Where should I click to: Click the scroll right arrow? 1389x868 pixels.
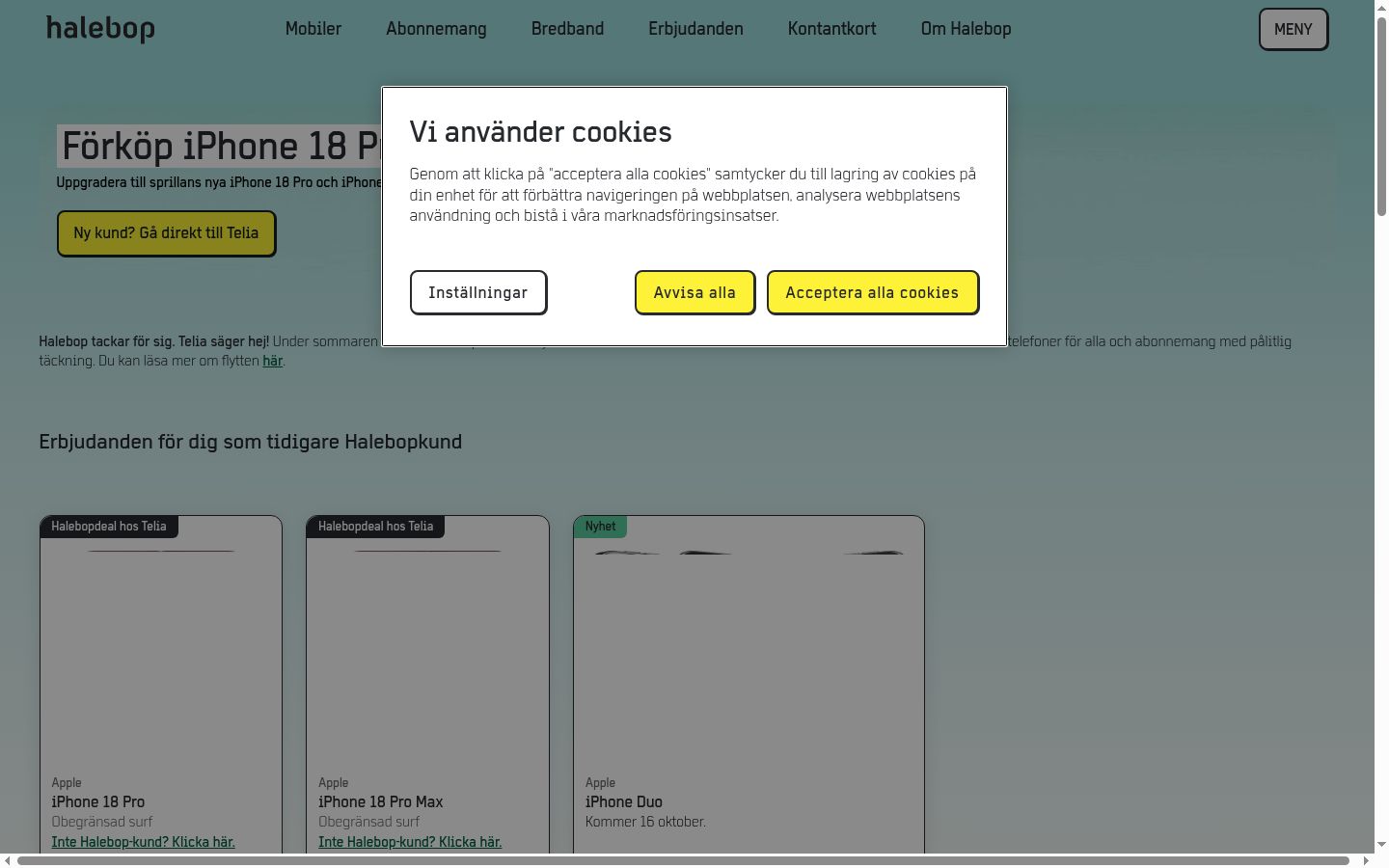click(x=1366, y=860)
